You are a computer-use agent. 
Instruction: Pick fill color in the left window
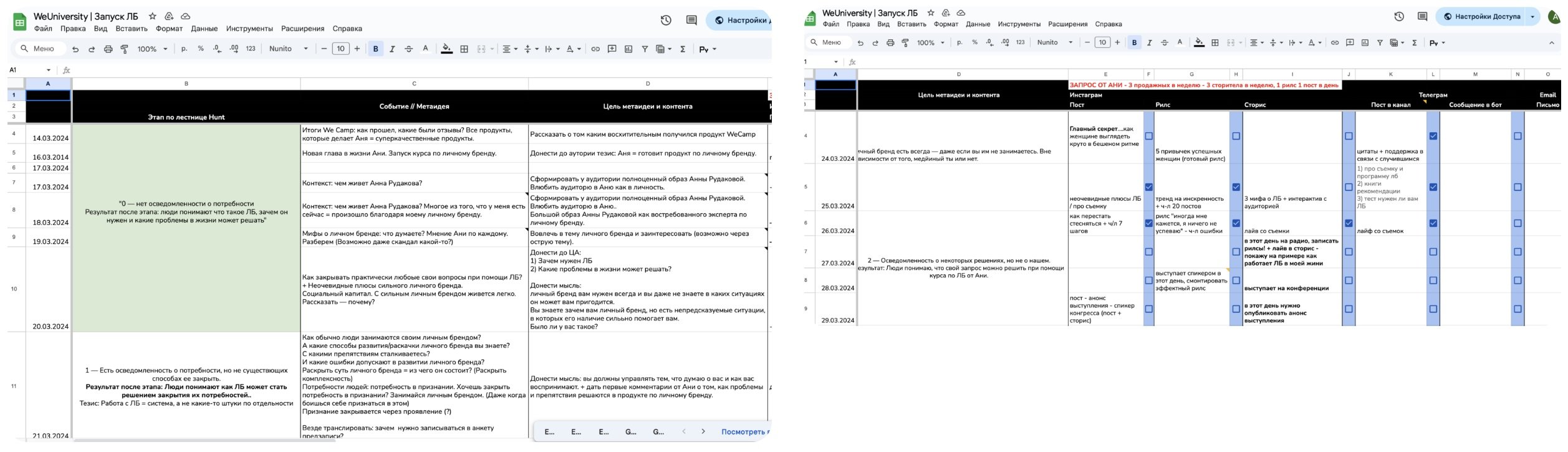click(x=446, y=49)
